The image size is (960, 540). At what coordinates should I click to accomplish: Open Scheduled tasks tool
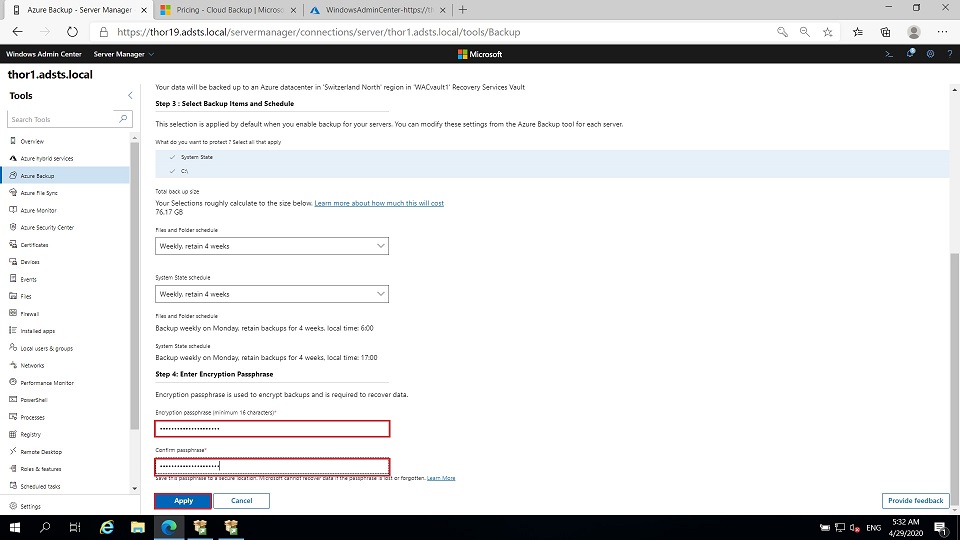click(x=40, y=486)
